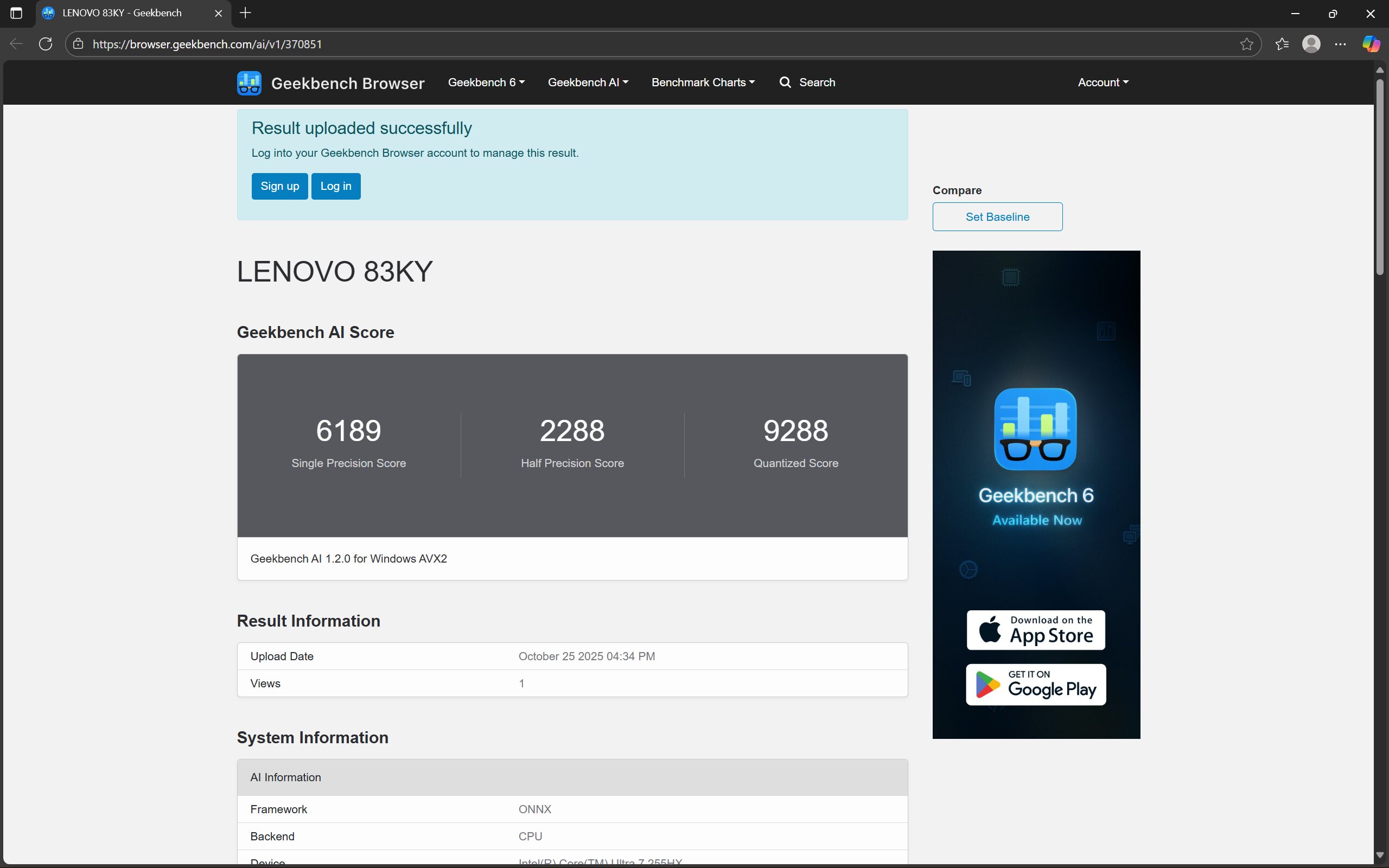Click the Get it on Google Play badge

coord(1035,684)
